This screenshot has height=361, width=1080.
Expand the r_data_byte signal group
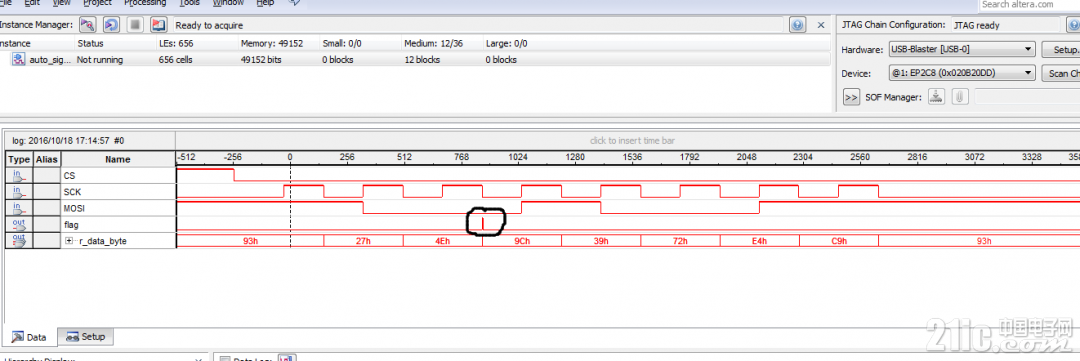(x=69, y=241)
